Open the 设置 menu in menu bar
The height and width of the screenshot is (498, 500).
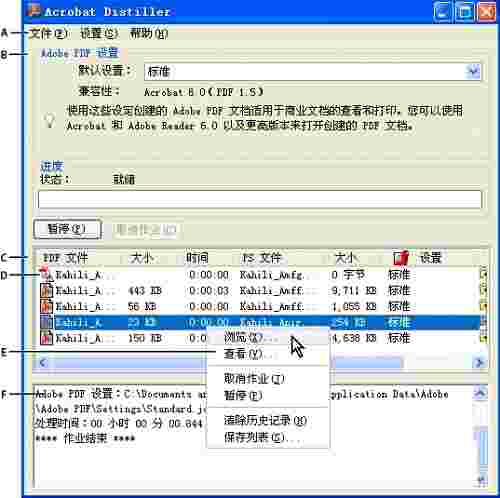point(99,33)
